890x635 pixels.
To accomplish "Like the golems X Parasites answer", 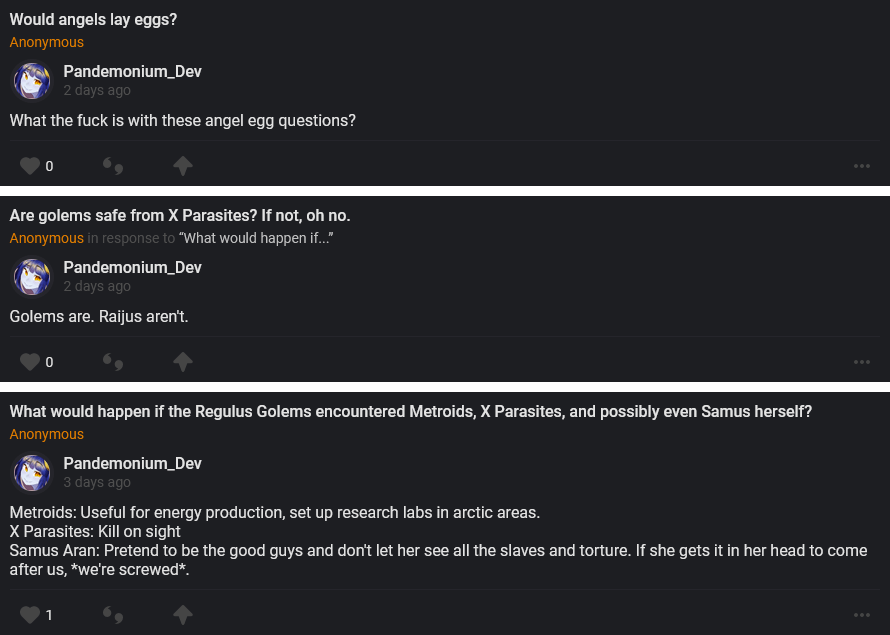I will pos(30,362).
